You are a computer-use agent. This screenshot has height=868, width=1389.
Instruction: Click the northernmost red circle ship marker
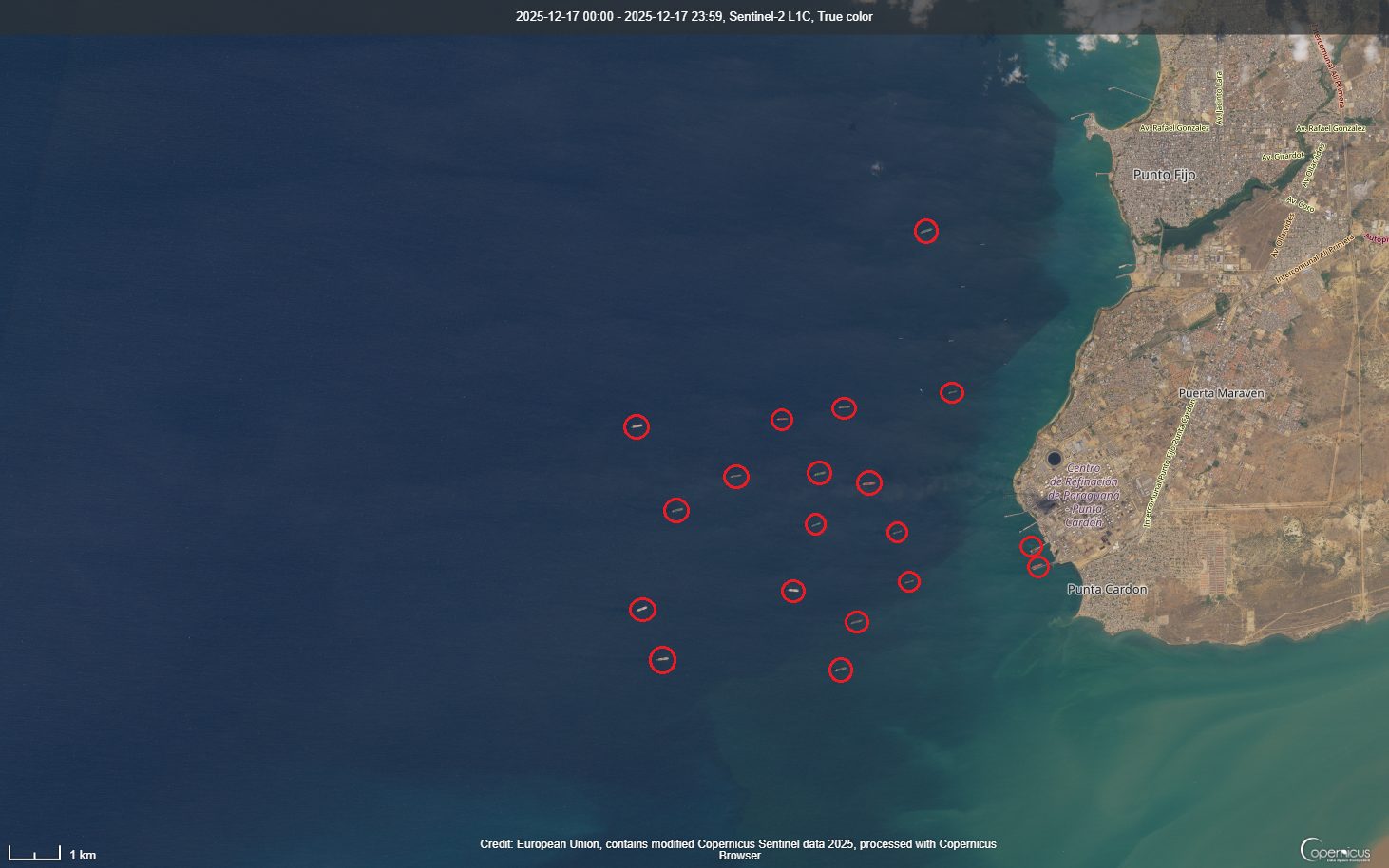pos(925,231)
